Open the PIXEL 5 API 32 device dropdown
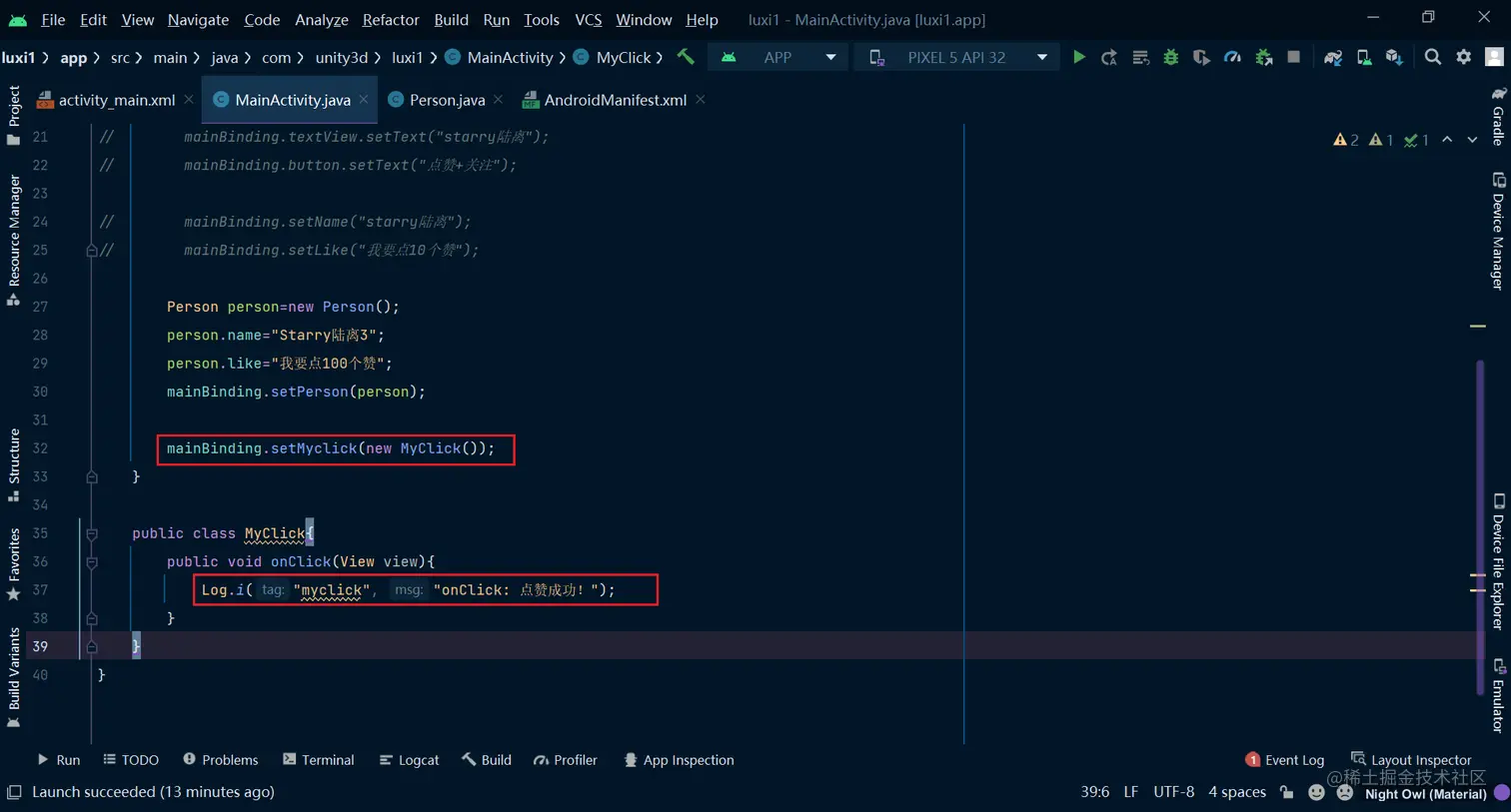The image size is (1511, 812). pyautogui.click(x=957, y=58)
